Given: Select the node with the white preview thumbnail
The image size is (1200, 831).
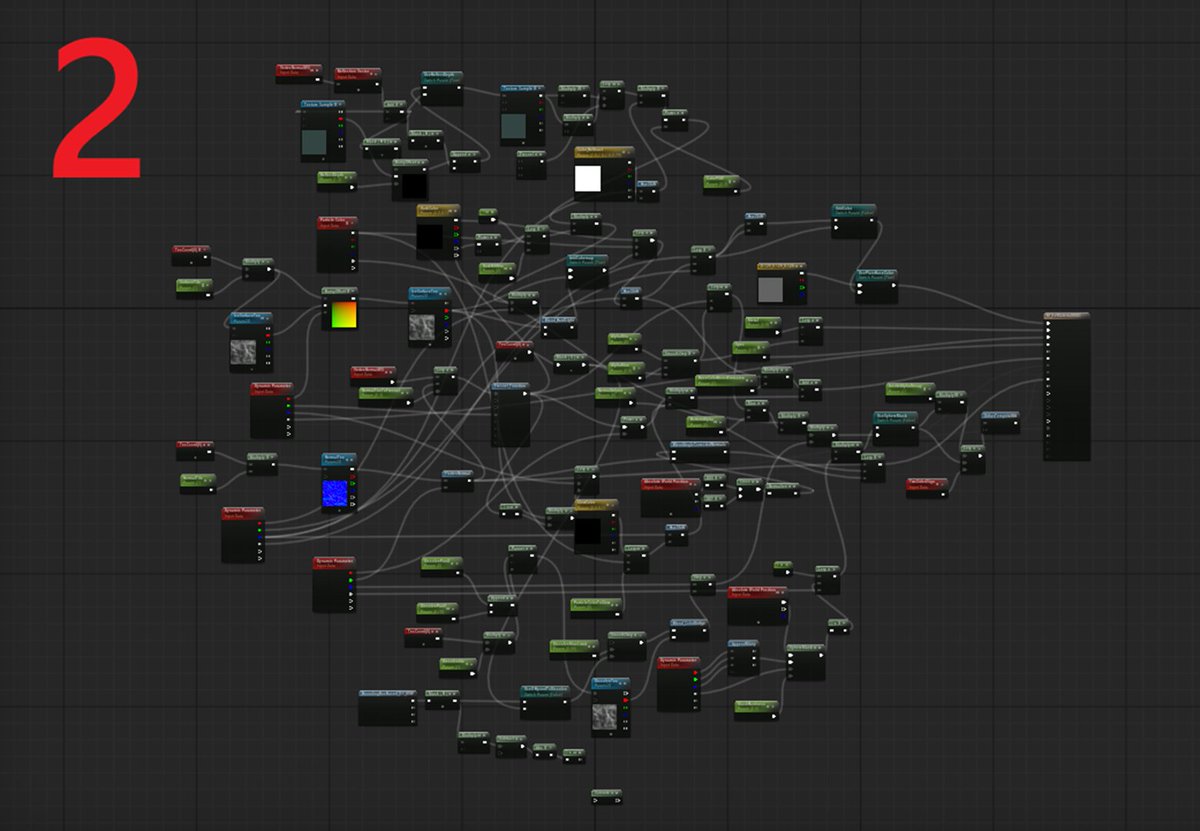Looking at the screenshot, I should (x=604, y=173).
